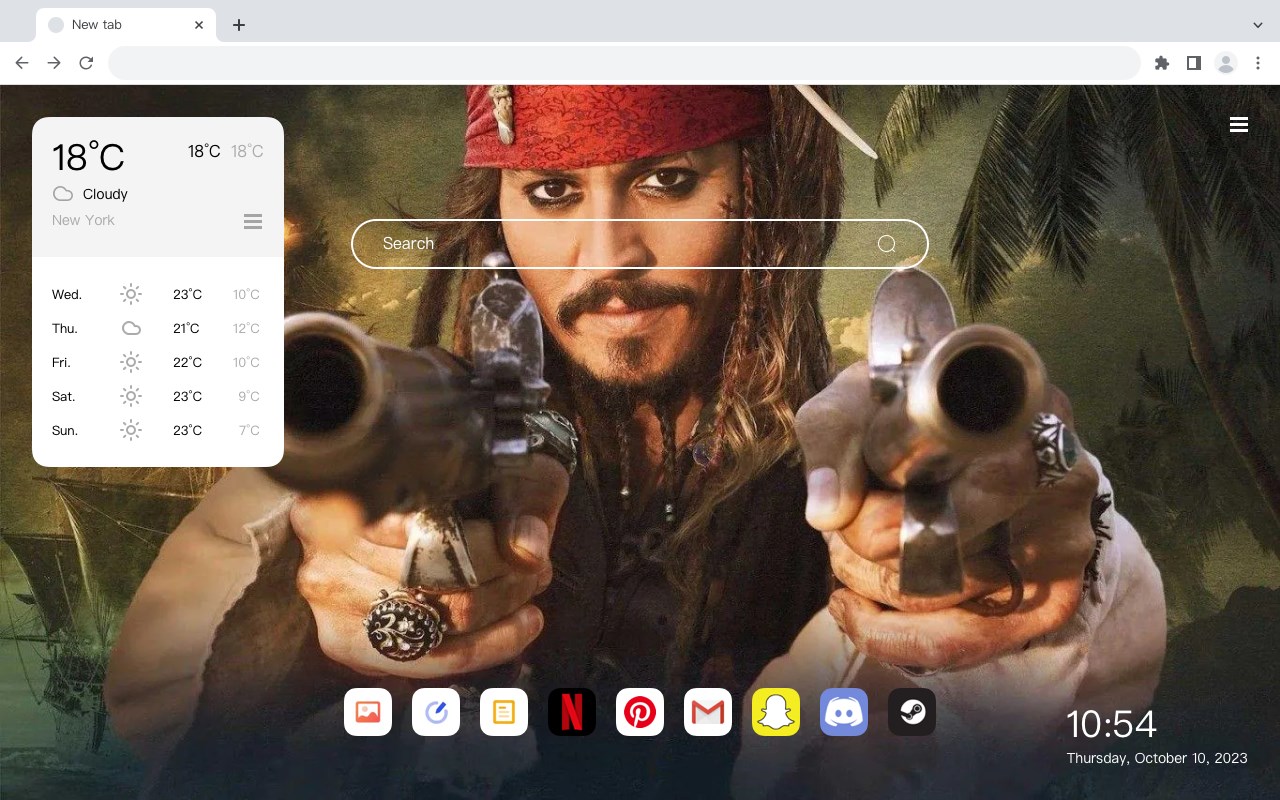Click the cloudy weather icon

(x=63, y=194)
